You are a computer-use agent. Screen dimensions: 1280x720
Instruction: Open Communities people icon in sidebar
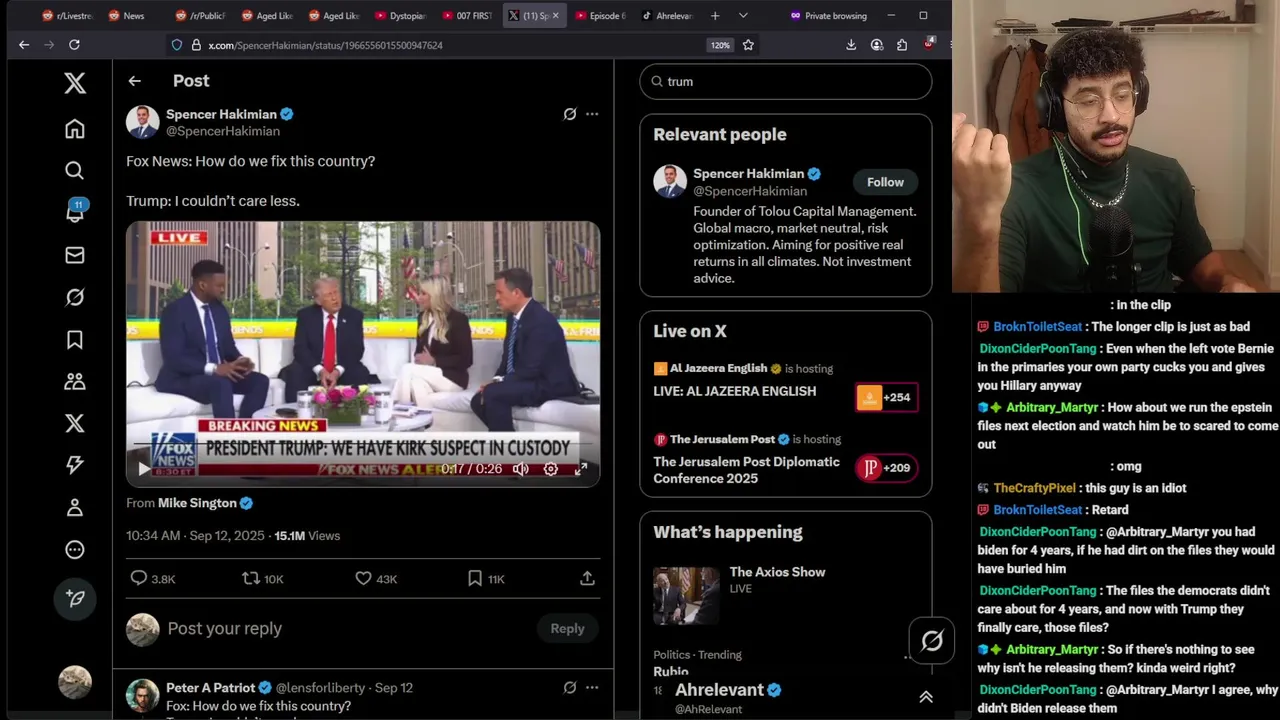75,381
